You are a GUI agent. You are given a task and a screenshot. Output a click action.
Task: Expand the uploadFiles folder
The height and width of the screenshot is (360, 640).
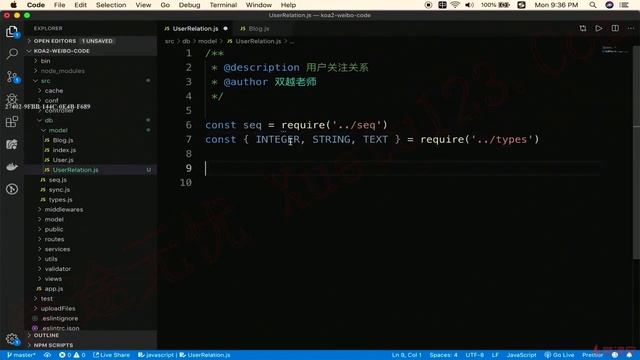click(x=91, y=309)
